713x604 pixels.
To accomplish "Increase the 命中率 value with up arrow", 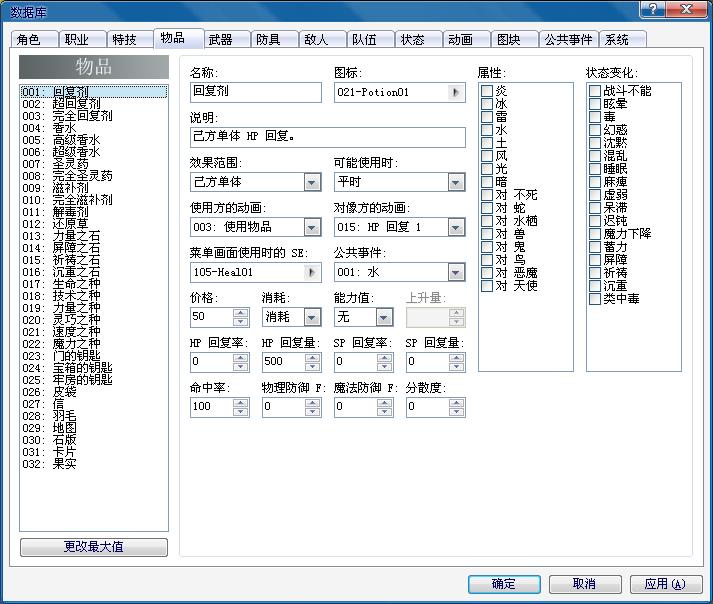I will (241, 403).
